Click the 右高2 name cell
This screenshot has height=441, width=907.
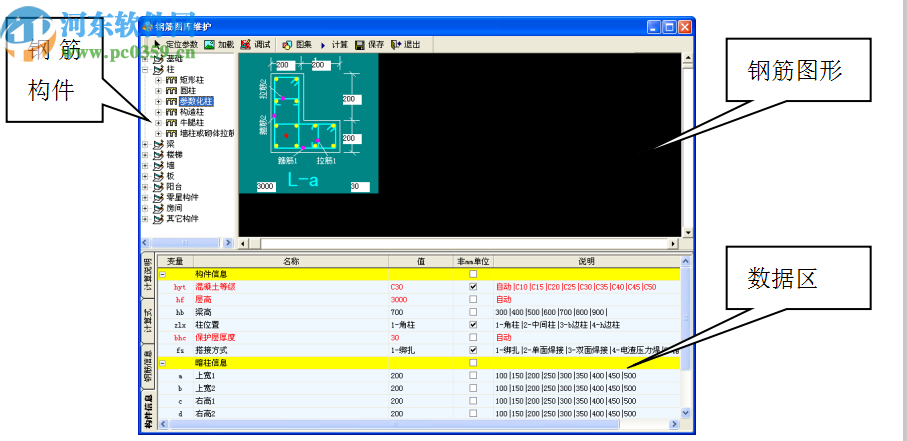point(291,414)
